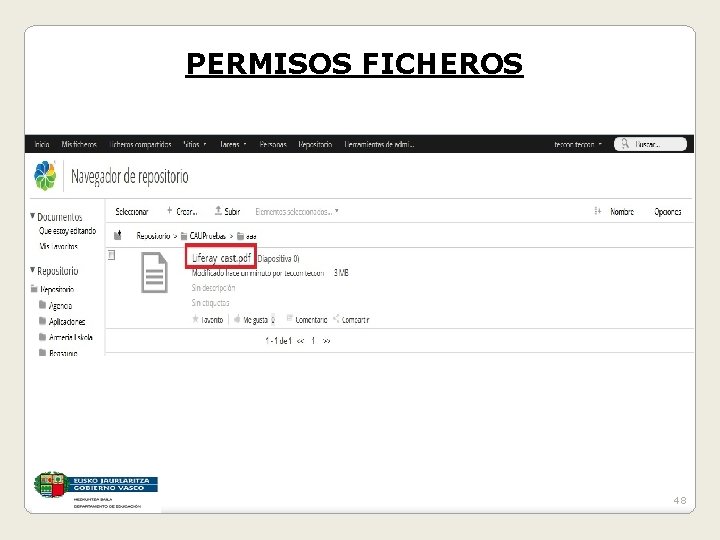This screenshot has width=720, height=540.
Task: Select Armeria Eskola folder in repository tree
Action: pos(71,337)
